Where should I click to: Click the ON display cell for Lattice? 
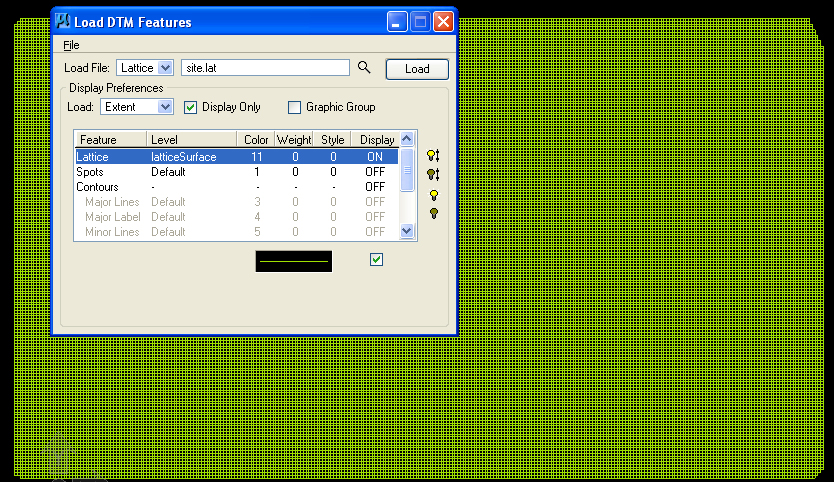[x=375, y=157]
